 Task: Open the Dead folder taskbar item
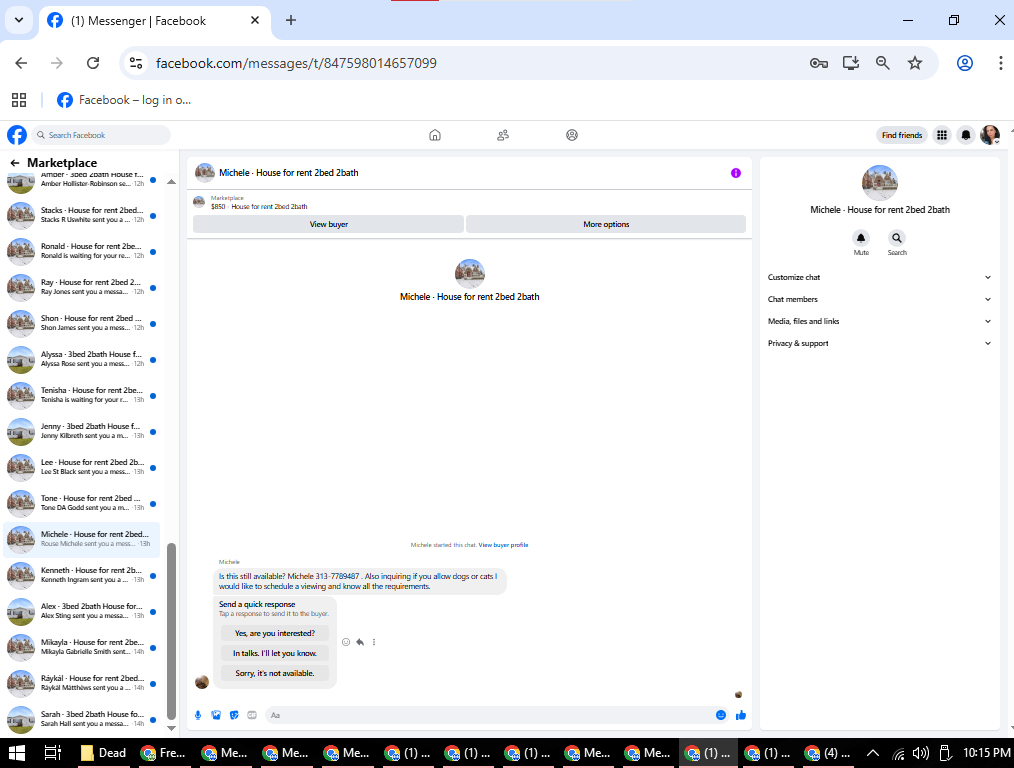(103, 753)
